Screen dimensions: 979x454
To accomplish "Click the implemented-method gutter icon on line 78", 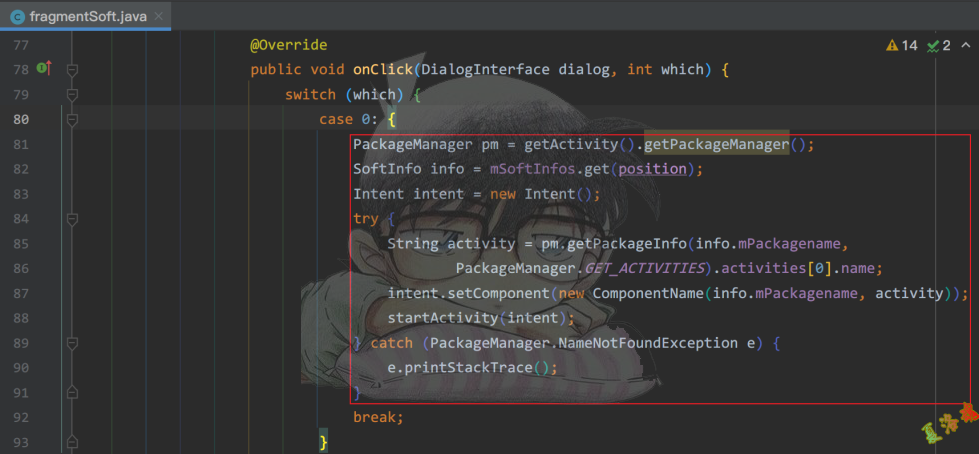I will (43, 69).
